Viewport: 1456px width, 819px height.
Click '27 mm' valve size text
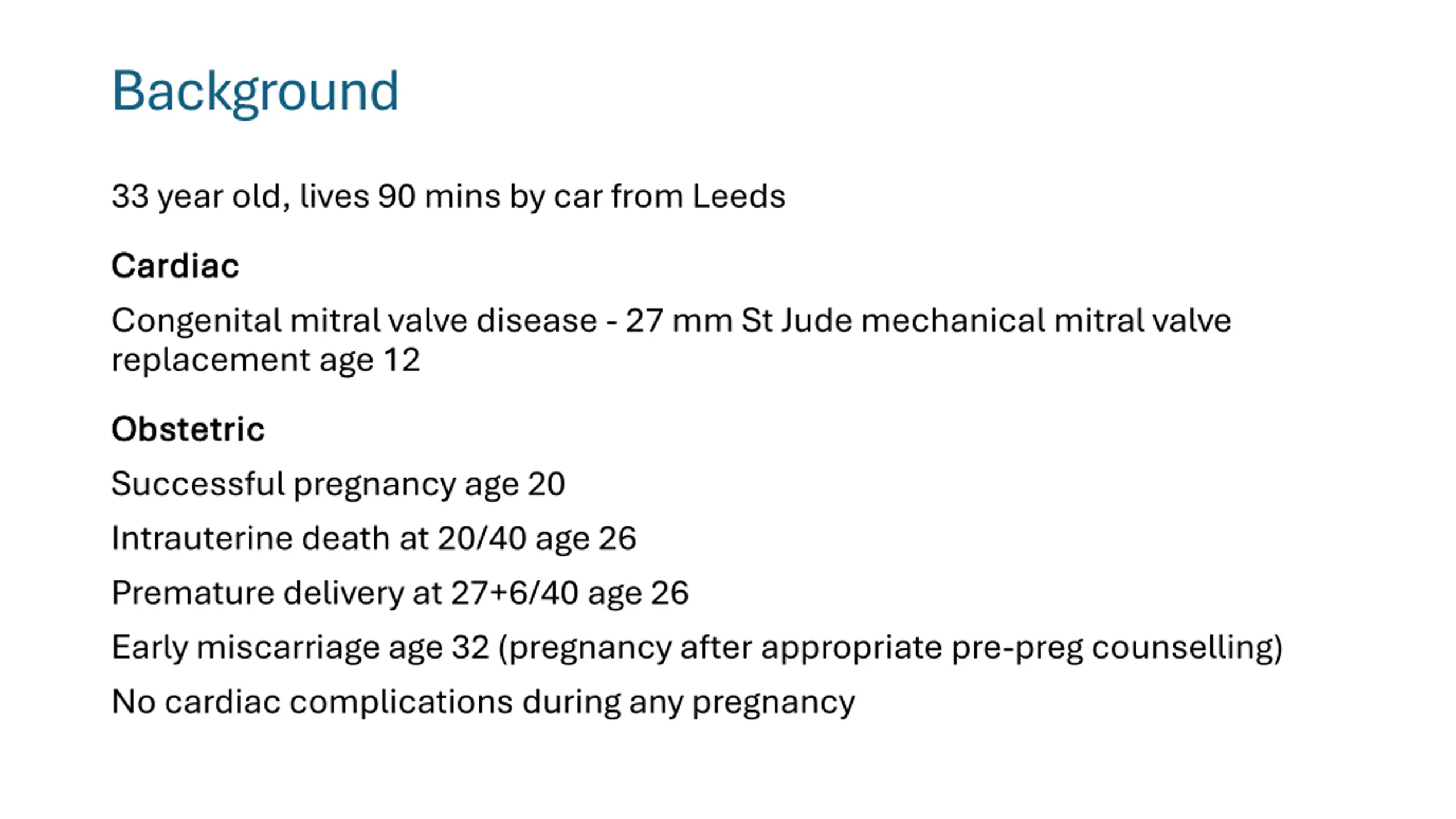pyautogui.click(x=679, y=321)
